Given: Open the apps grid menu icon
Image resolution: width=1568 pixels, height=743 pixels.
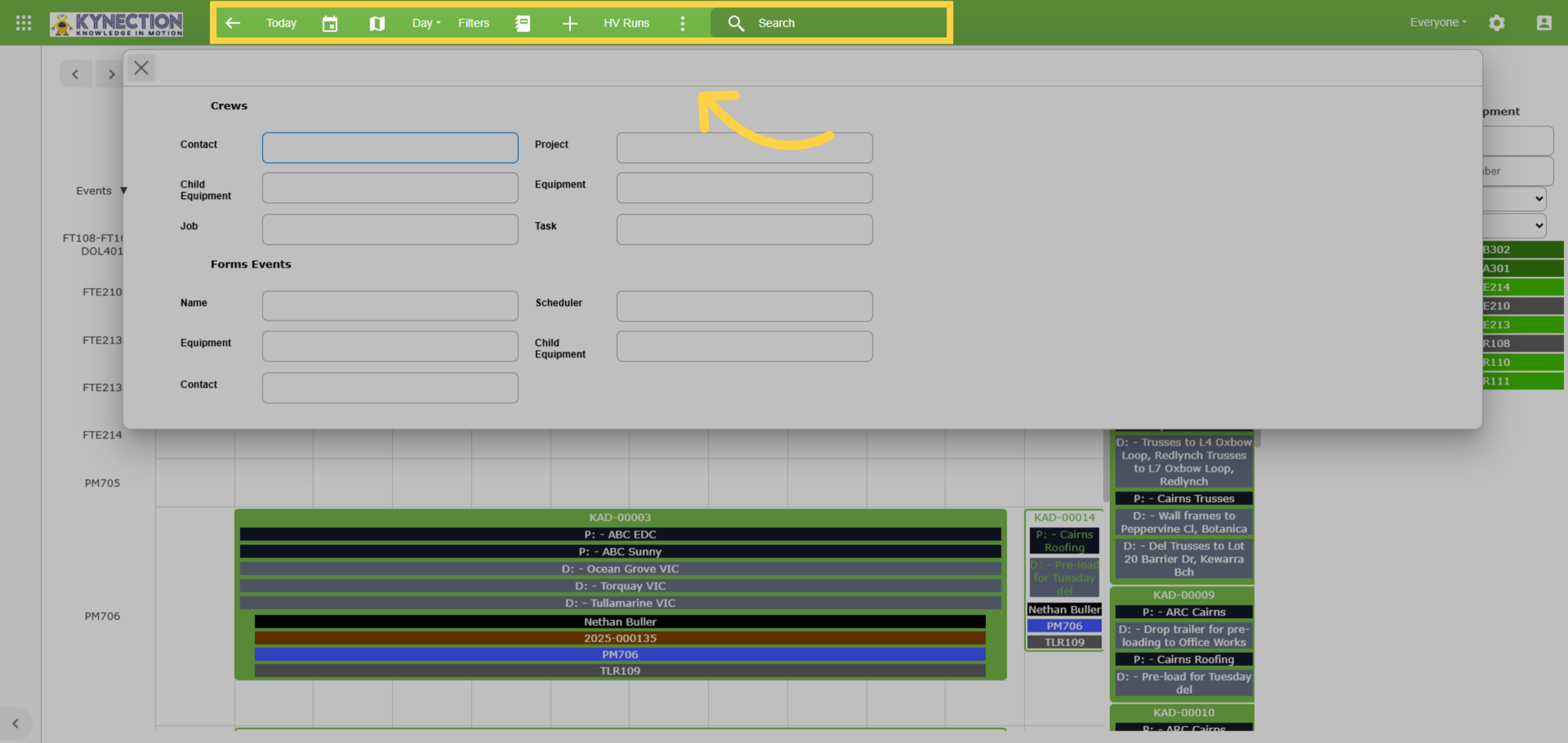Looking at the screenshot, I should tap(24, 23).
